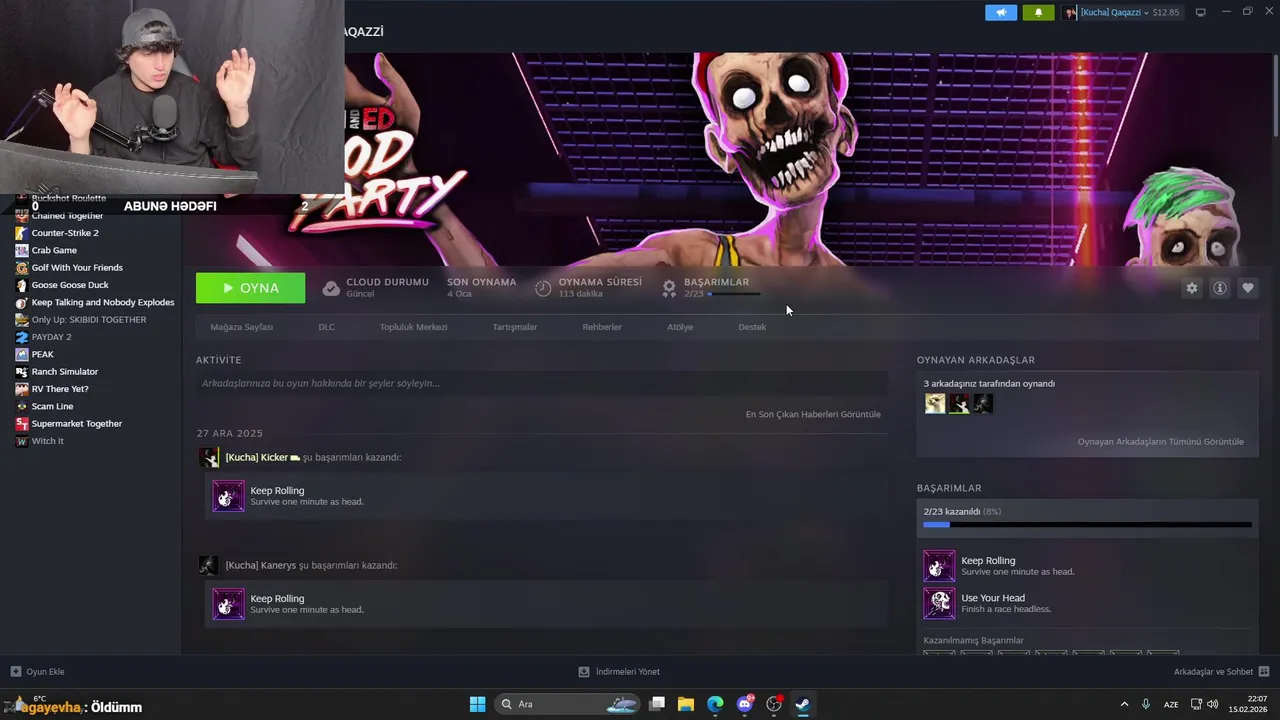
Task: Show game info icon
Action: [1220, 288]
